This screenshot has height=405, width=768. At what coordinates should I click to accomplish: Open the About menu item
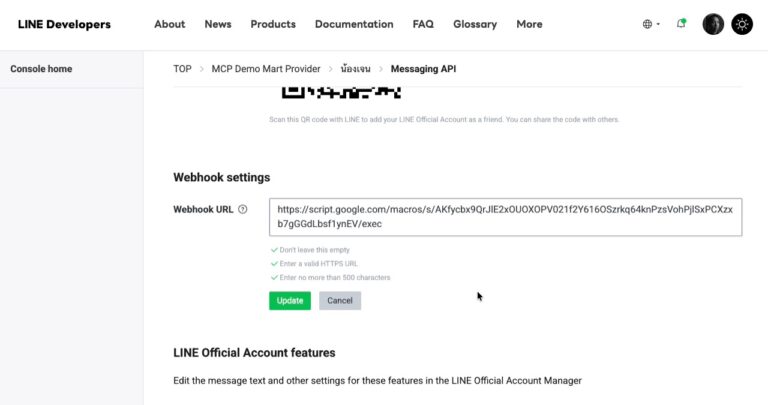(169, 24)
